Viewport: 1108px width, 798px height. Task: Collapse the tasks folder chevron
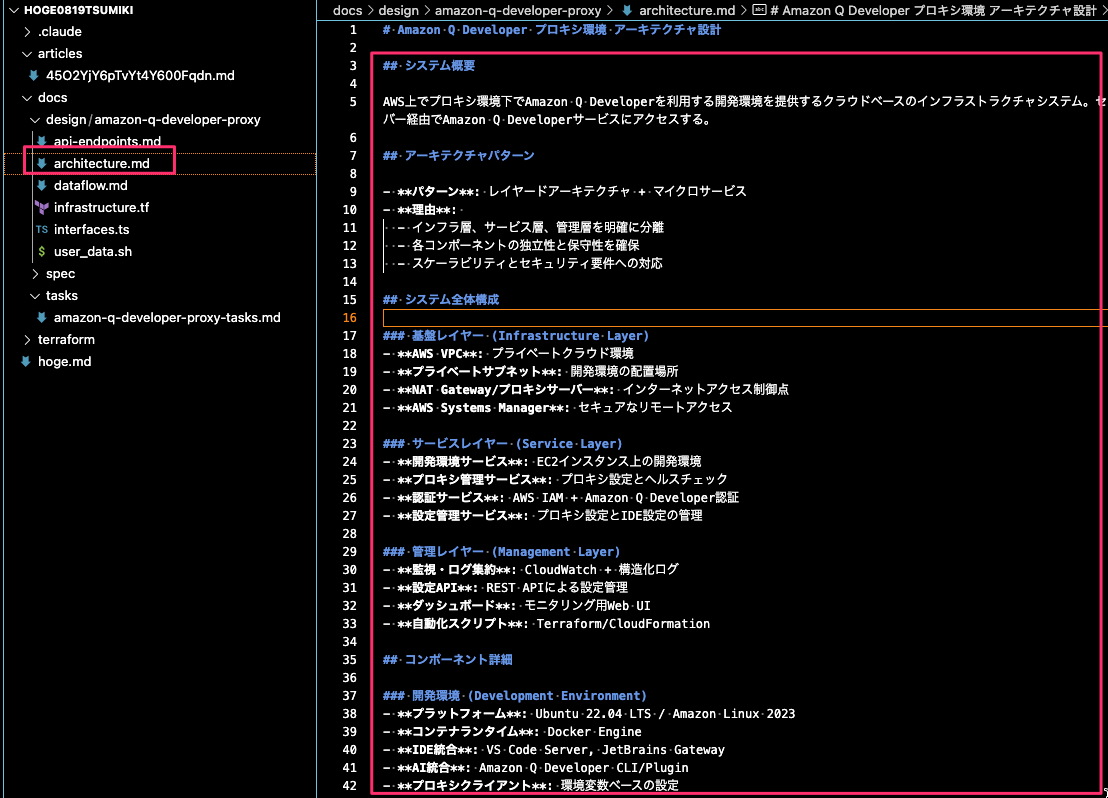coord(35,296)
